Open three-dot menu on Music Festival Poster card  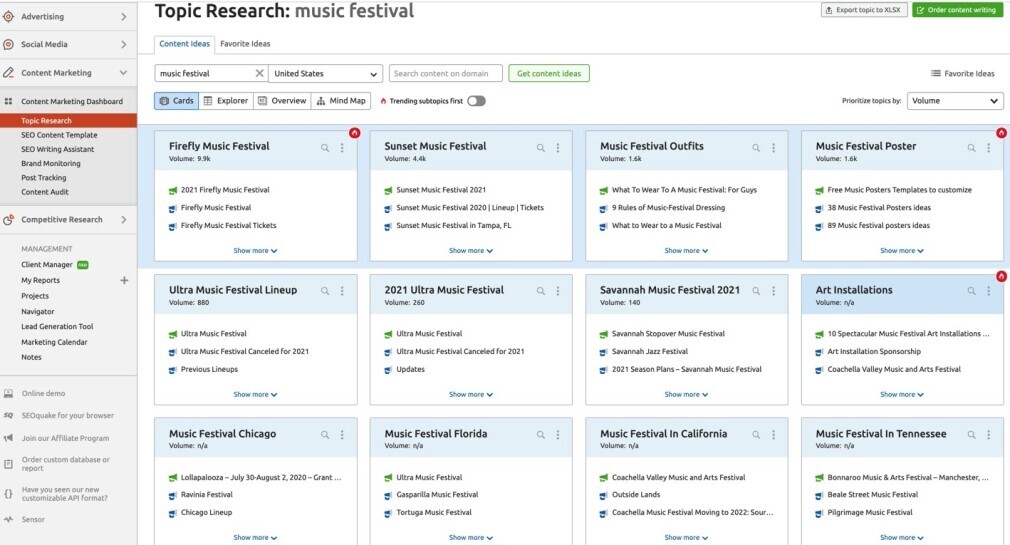989,148
